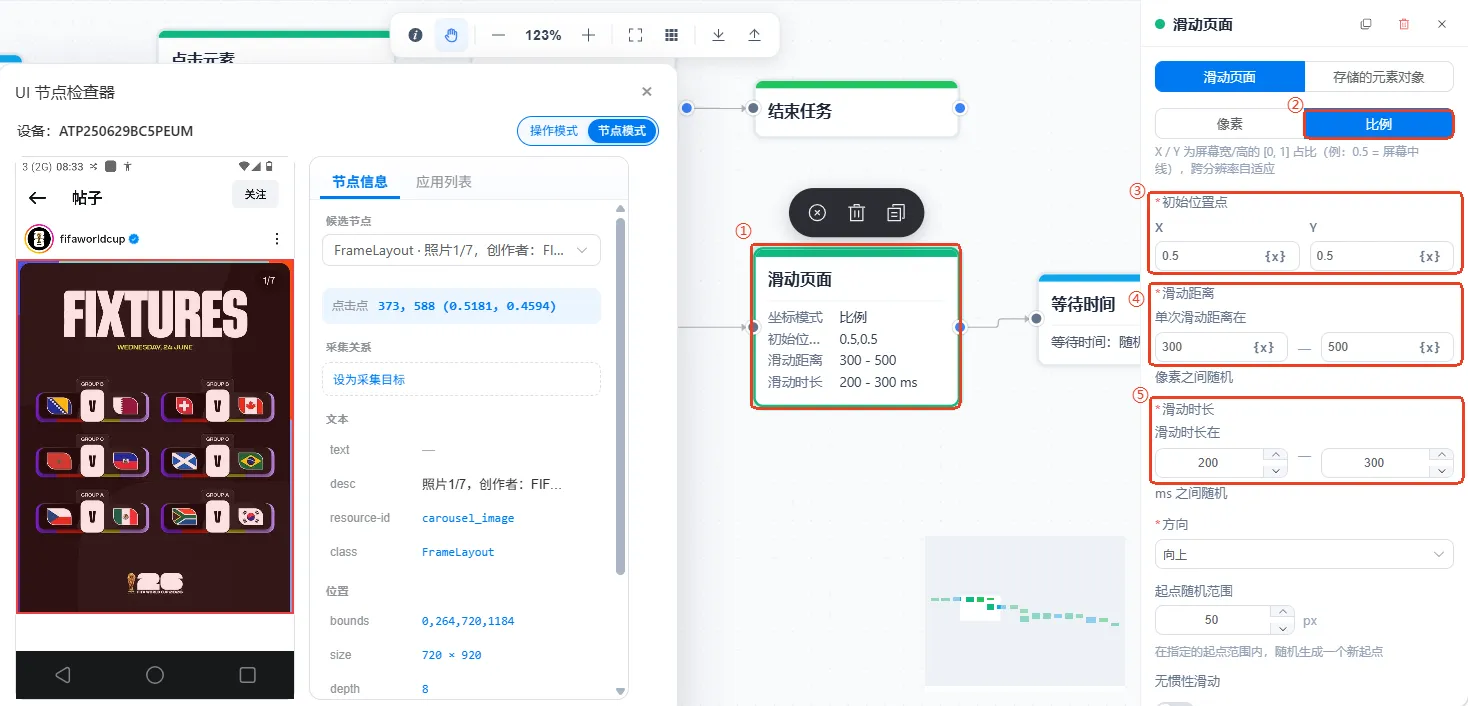Duplicate node with floating copy icon
1468x706 pixels.
pos(895,212)
